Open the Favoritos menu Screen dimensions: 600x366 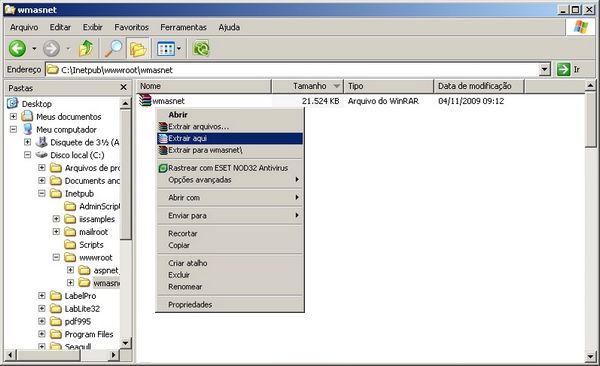coord(131,27)
